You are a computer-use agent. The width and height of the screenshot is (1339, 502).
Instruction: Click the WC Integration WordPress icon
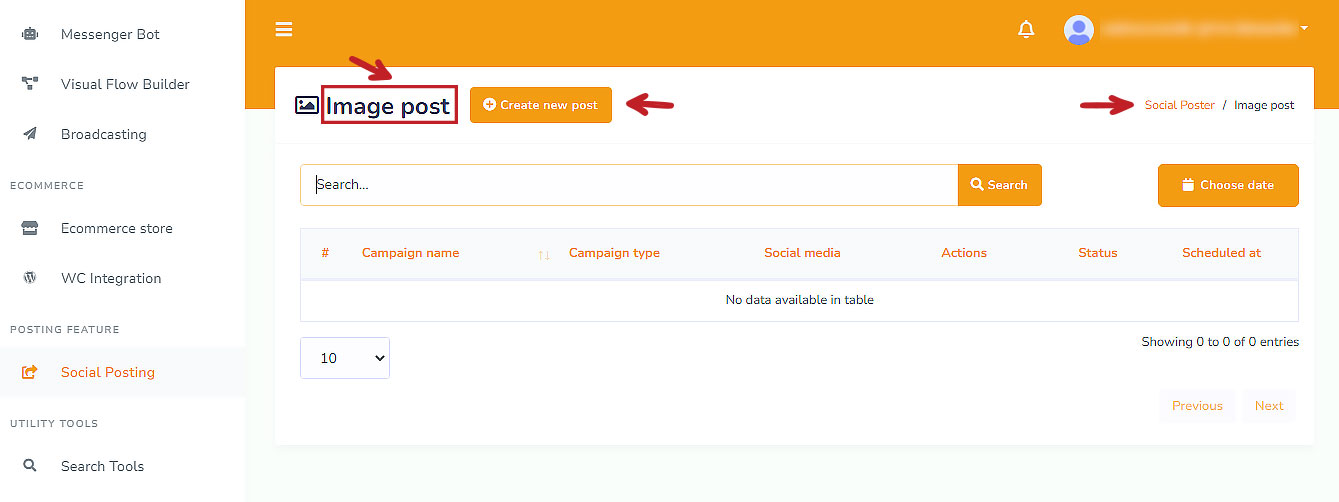tap(30, 278)
